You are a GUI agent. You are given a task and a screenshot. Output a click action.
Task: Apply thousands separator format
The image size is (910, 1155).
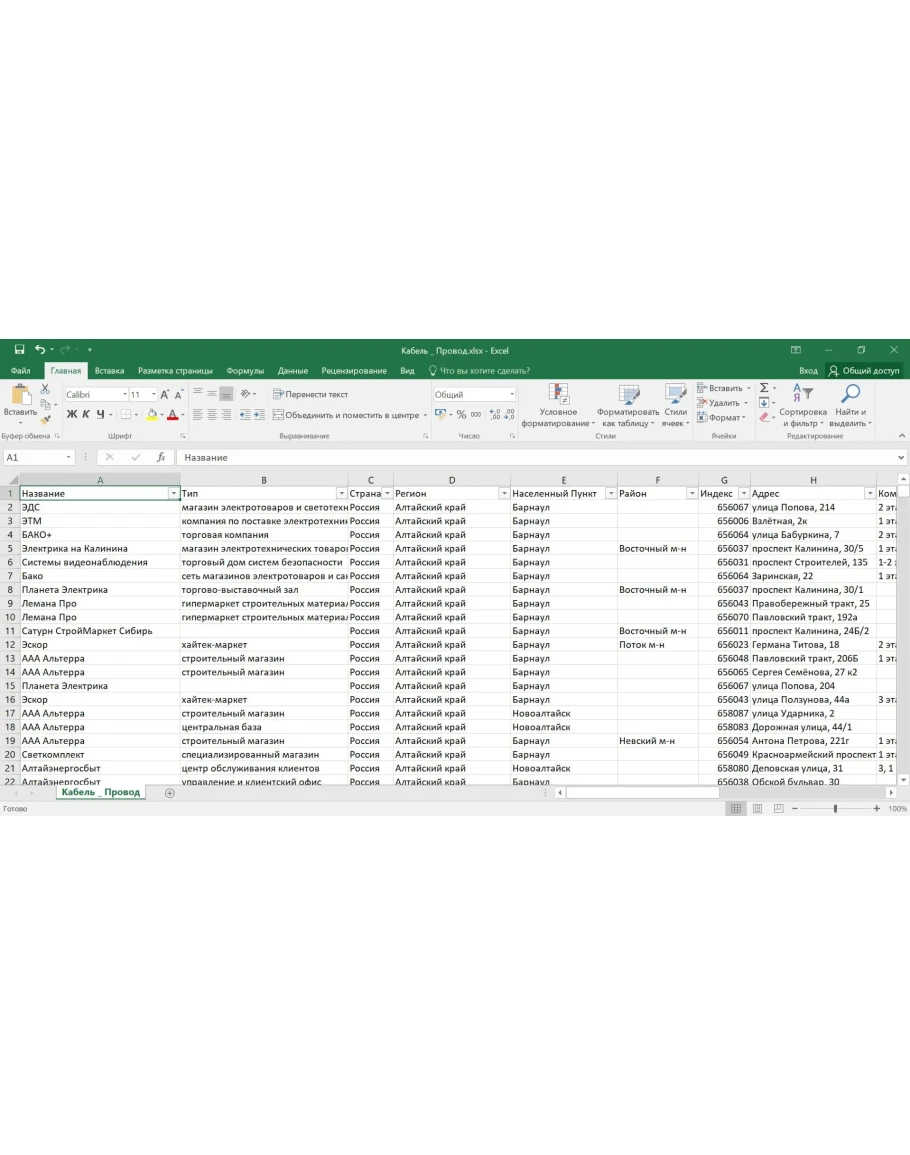coord(476,415)
